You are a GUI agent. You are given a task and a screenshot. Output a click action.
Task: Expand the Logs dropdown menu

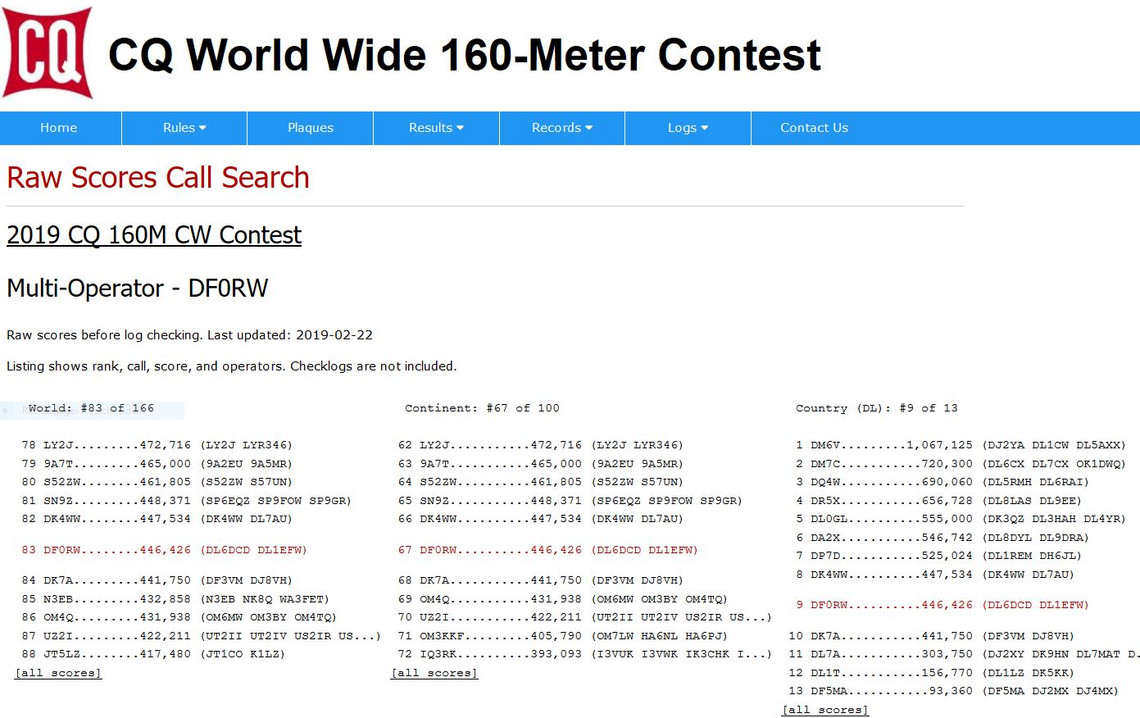point(688,128)
